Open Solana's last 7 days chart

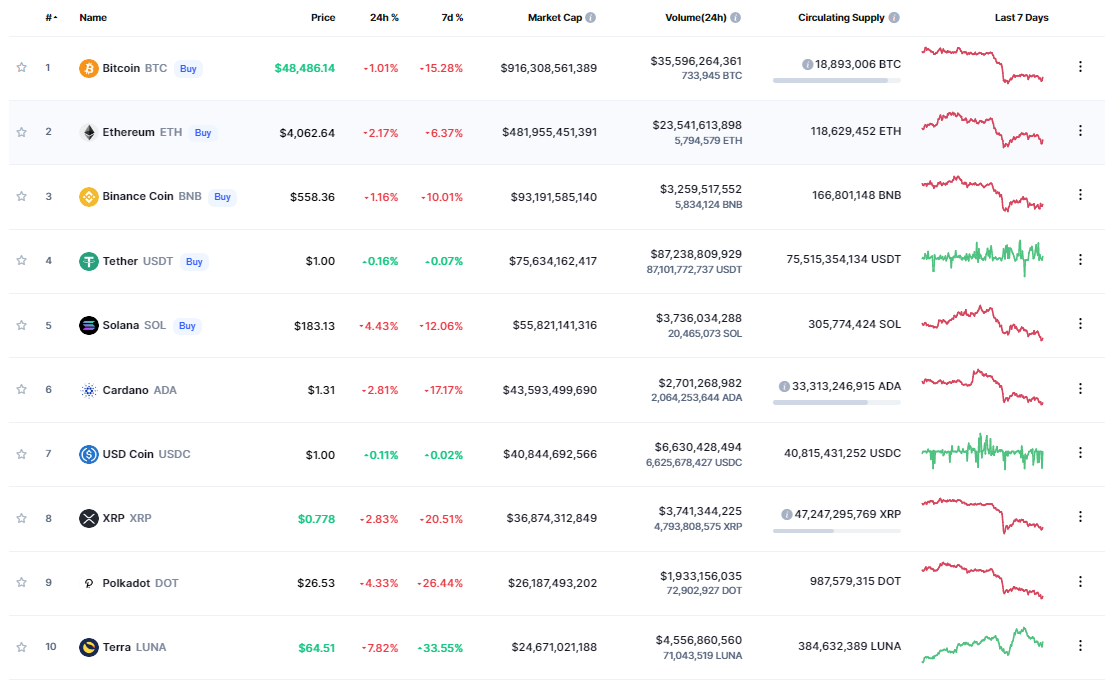(983, 323)
